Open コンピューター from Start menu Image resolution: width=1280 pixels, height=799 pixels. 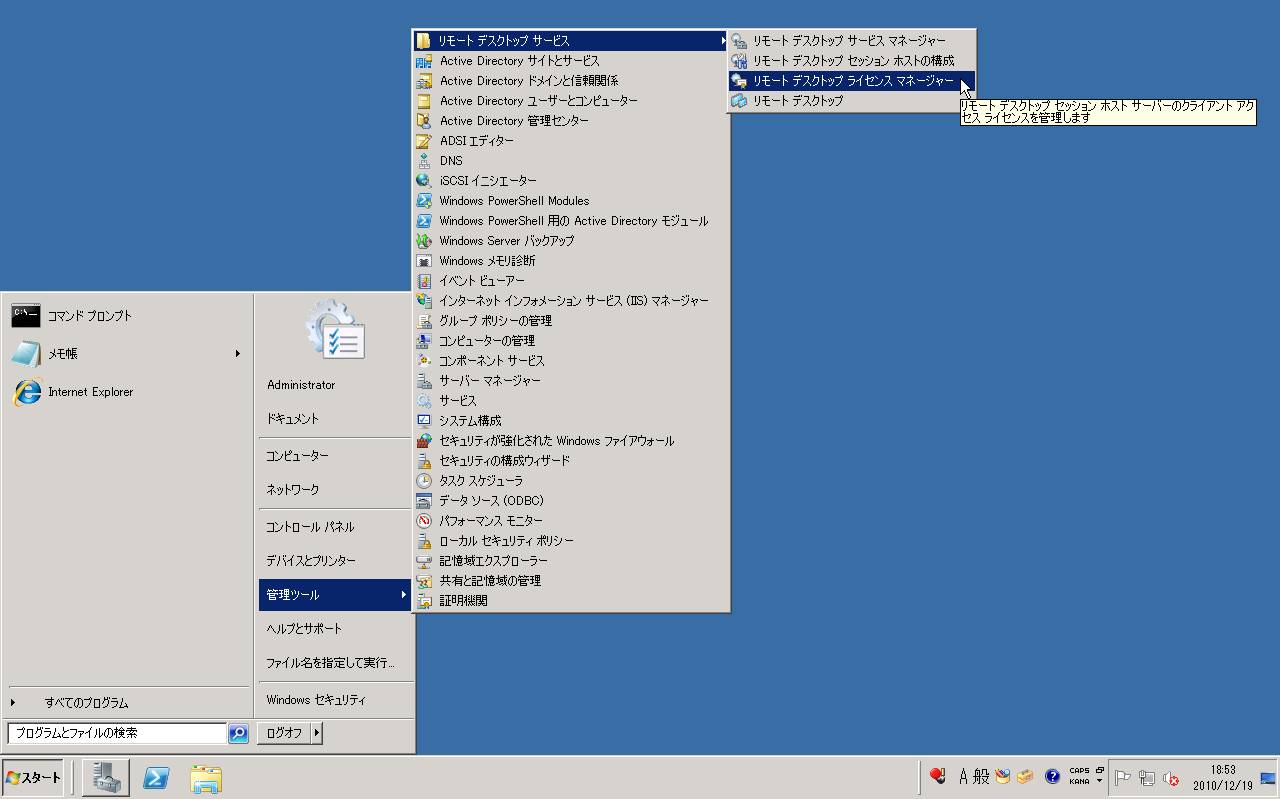tap(335, 456)
